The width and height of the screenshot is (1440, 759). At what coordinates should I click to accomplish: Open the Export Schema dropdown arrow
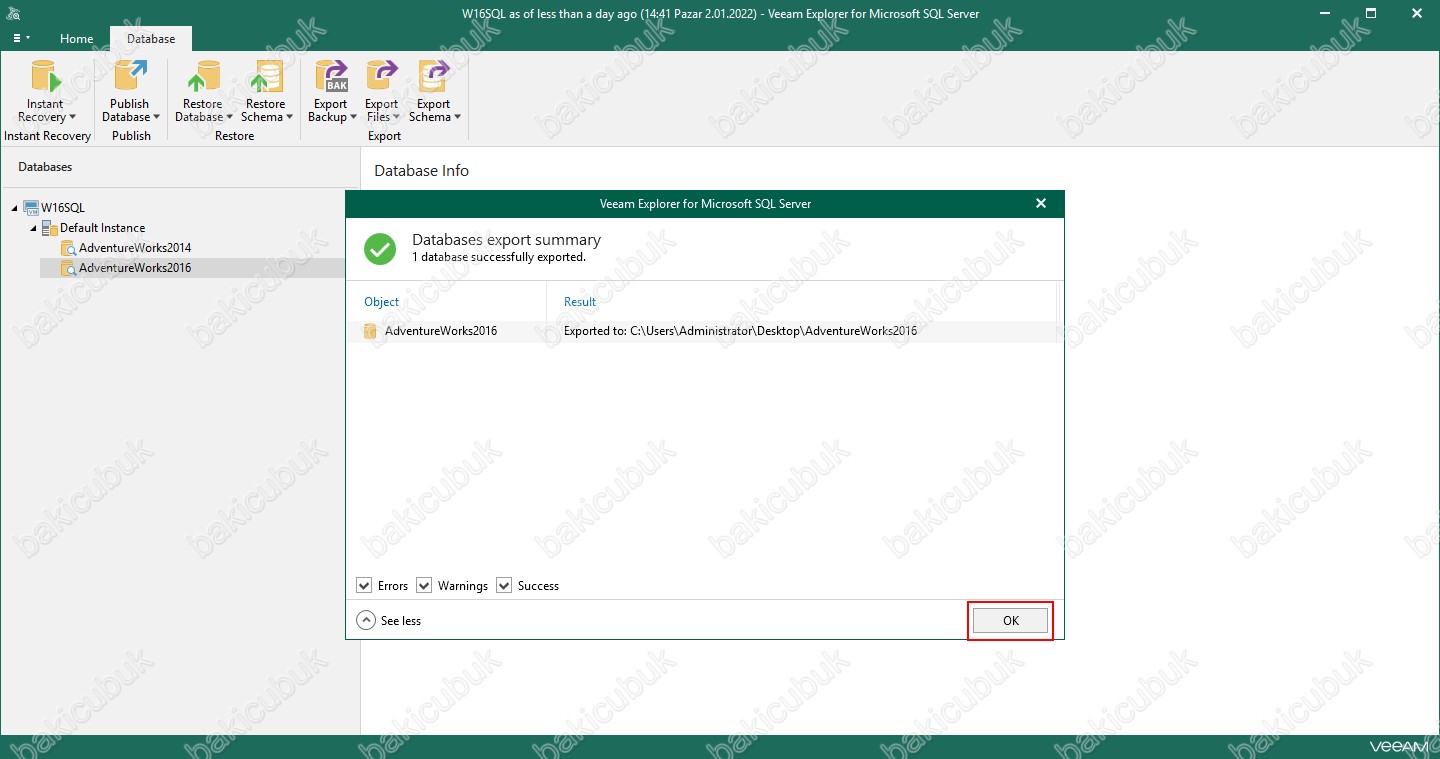click(x=457, y=118)
